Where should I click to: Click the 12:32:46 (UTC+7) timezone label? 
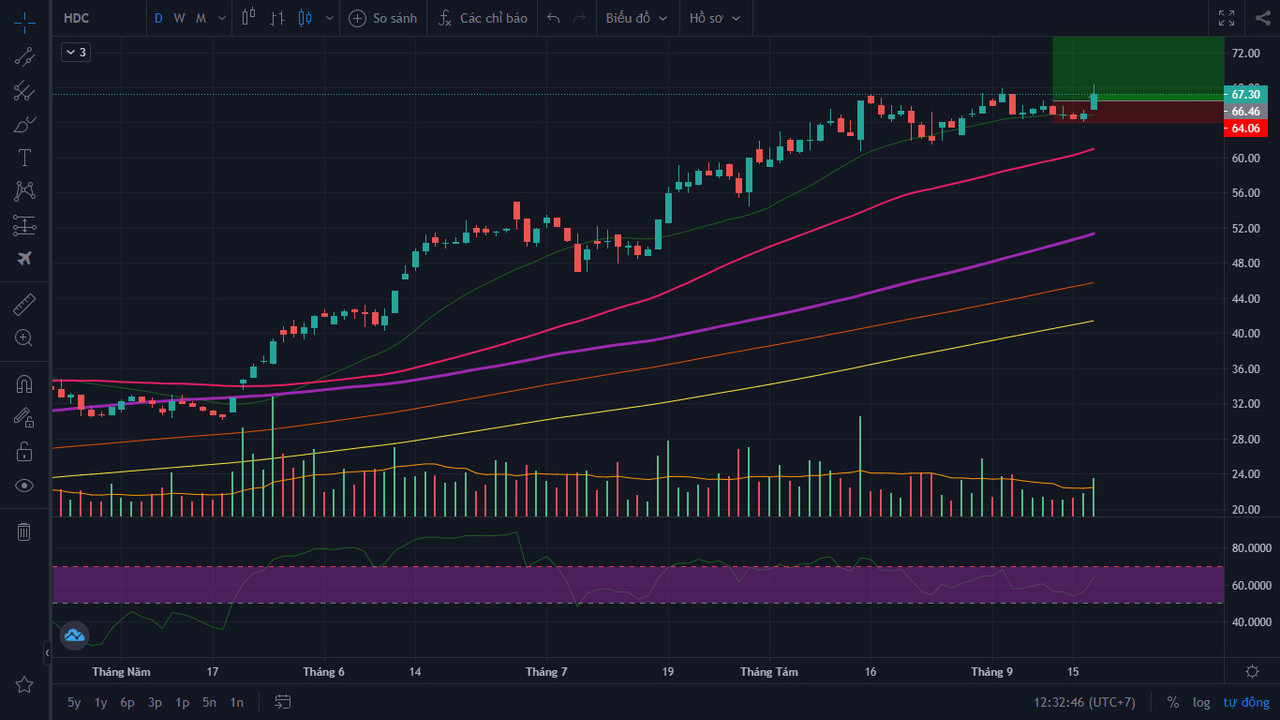1084,702
